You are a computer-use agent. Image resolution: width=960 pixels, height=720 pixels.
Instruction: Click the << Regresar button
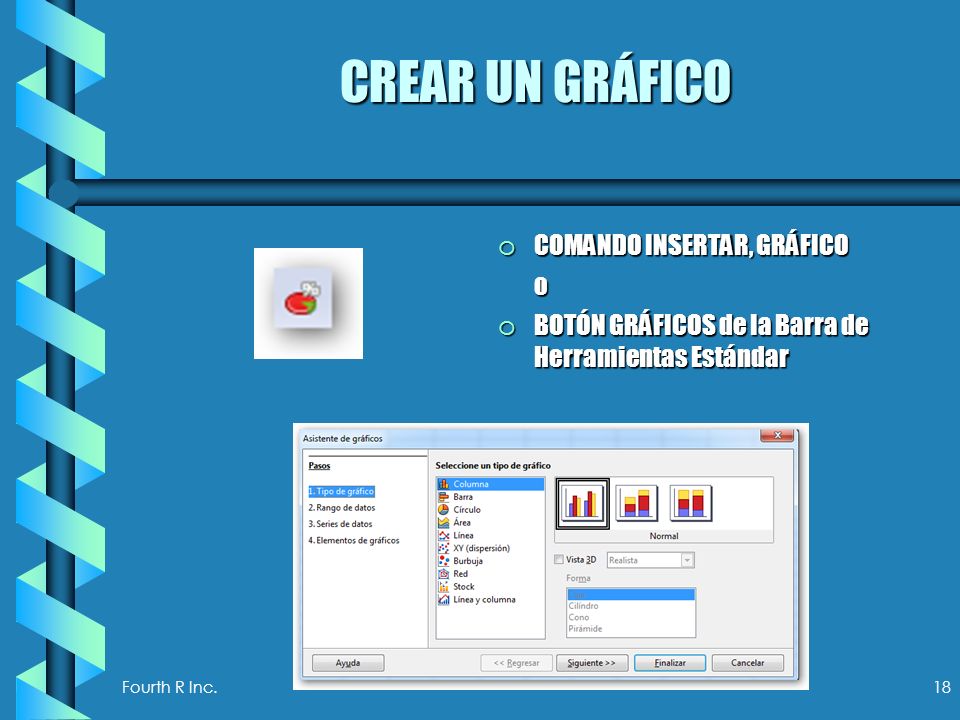(x=516, y=663)
